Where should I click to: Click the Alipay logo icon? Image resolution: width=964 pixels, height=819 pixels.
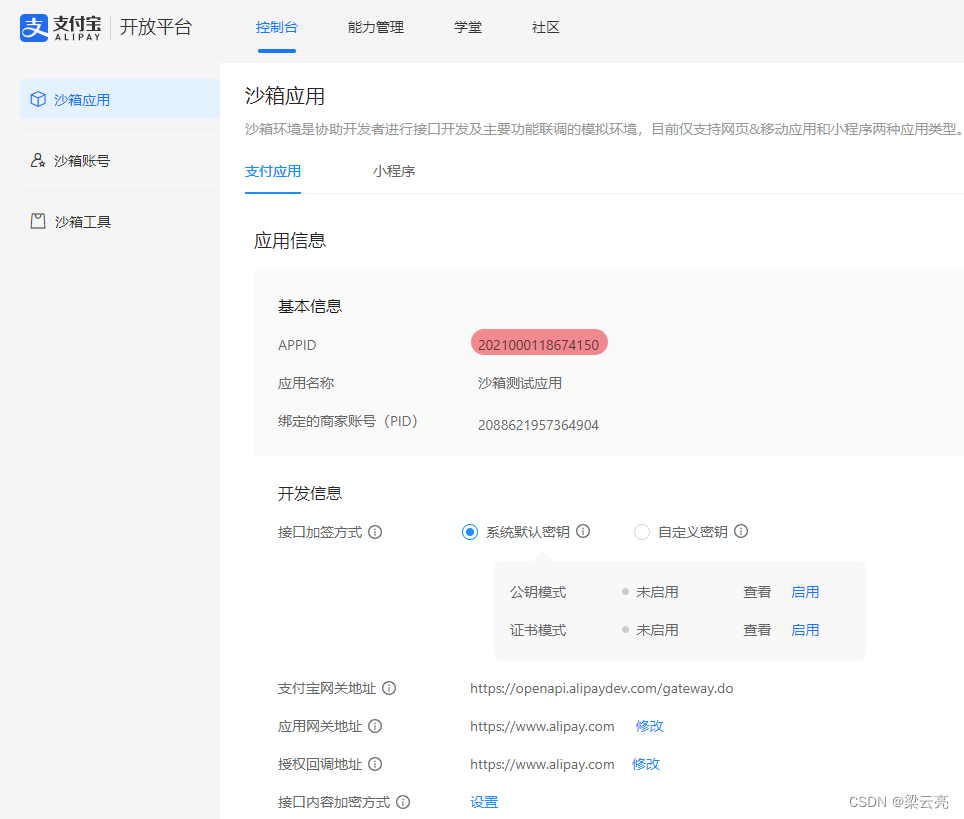point(34,28)
